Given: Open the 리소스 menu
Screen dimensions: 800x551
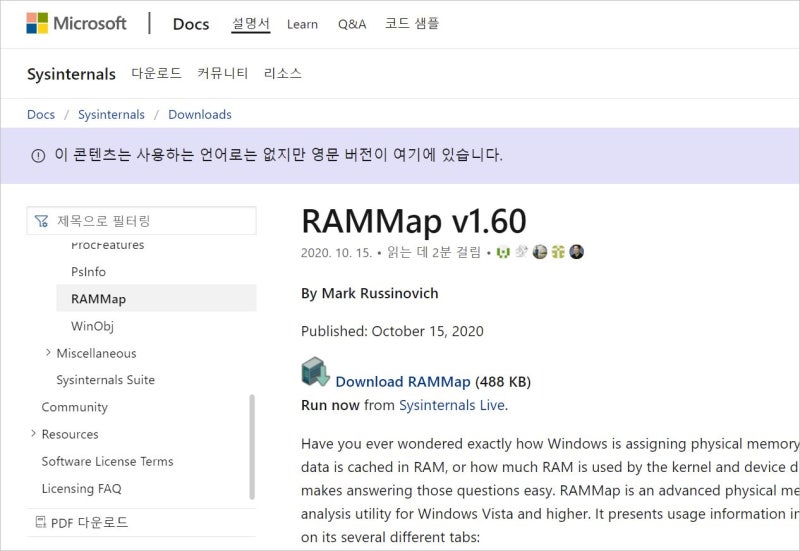Looking at the screenshot, I should pos(282,73).
